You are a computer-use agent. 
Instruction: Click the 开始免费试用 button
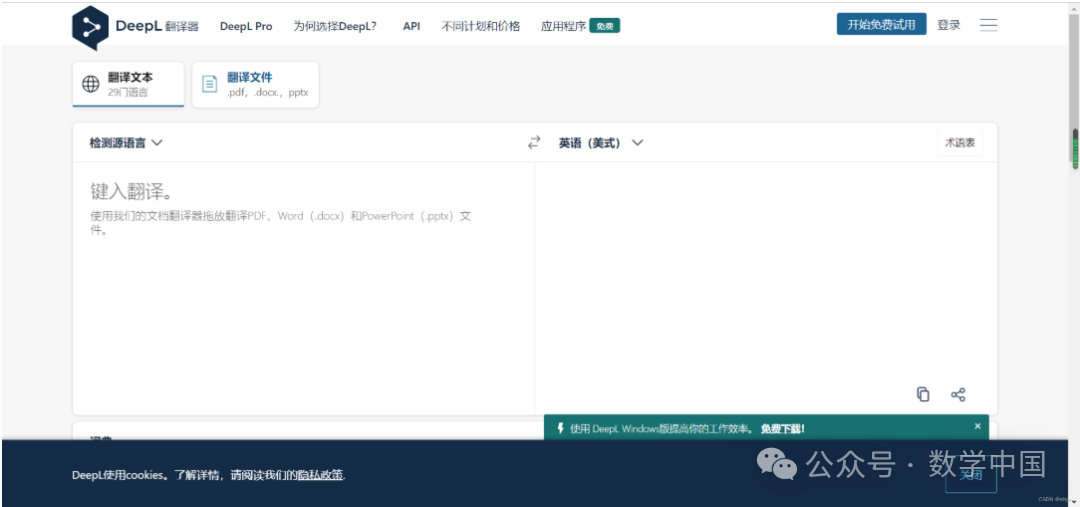click(x=882, y=24)
